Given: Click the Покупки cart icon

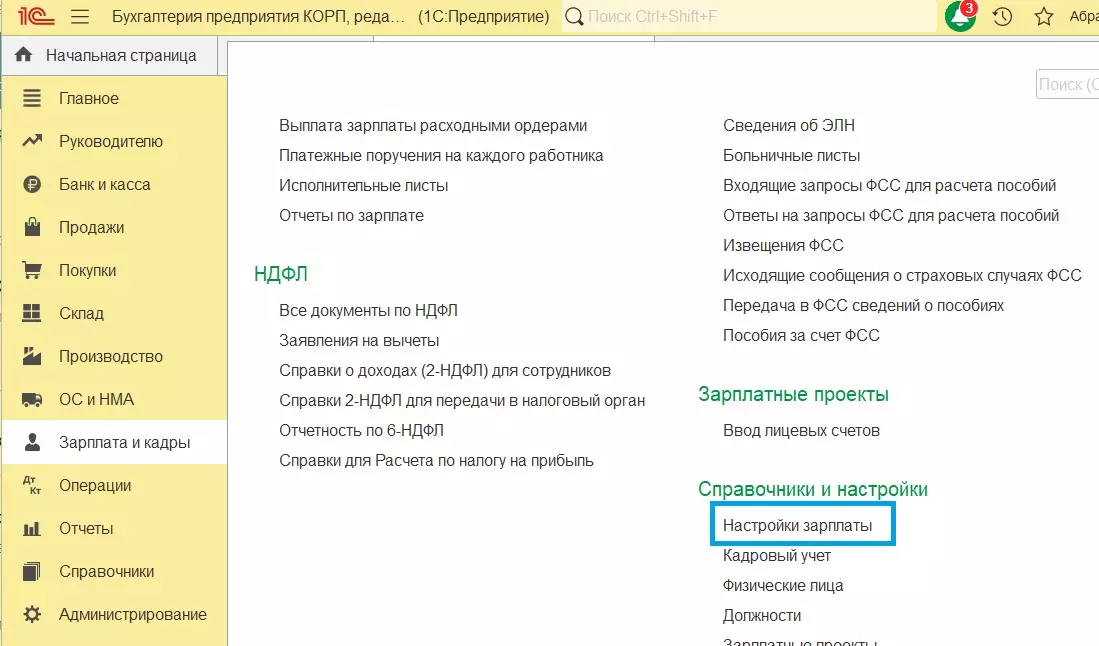Looking at the screenshot, I should [x=32, y=270].
